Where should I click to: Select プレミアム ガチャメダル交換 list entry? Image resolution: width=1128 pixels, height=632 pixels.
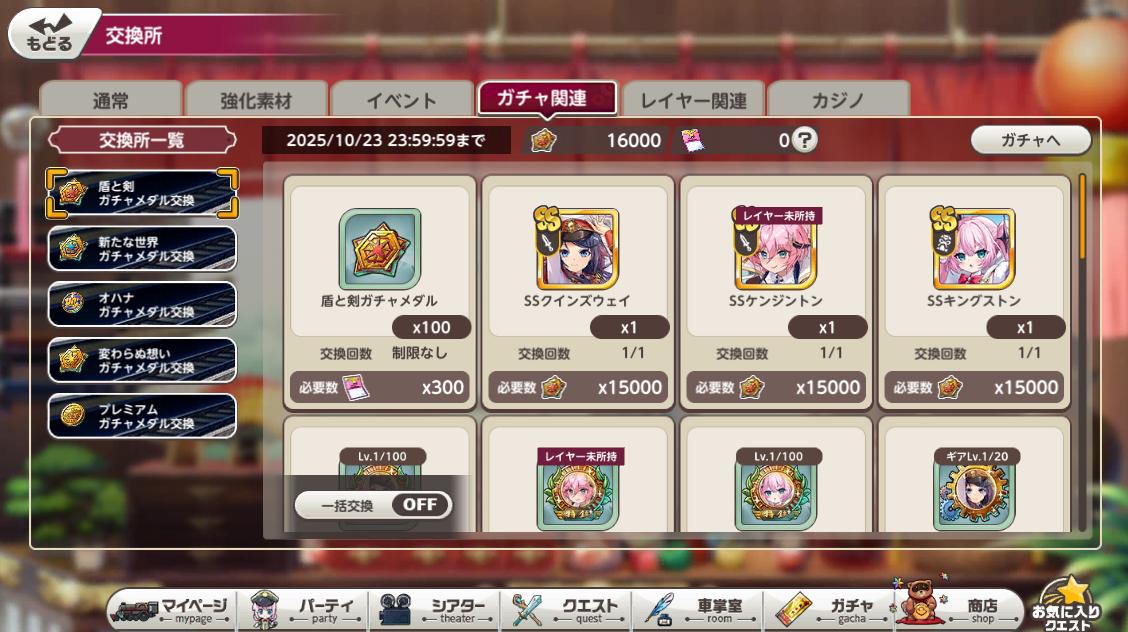coord(142,416)
